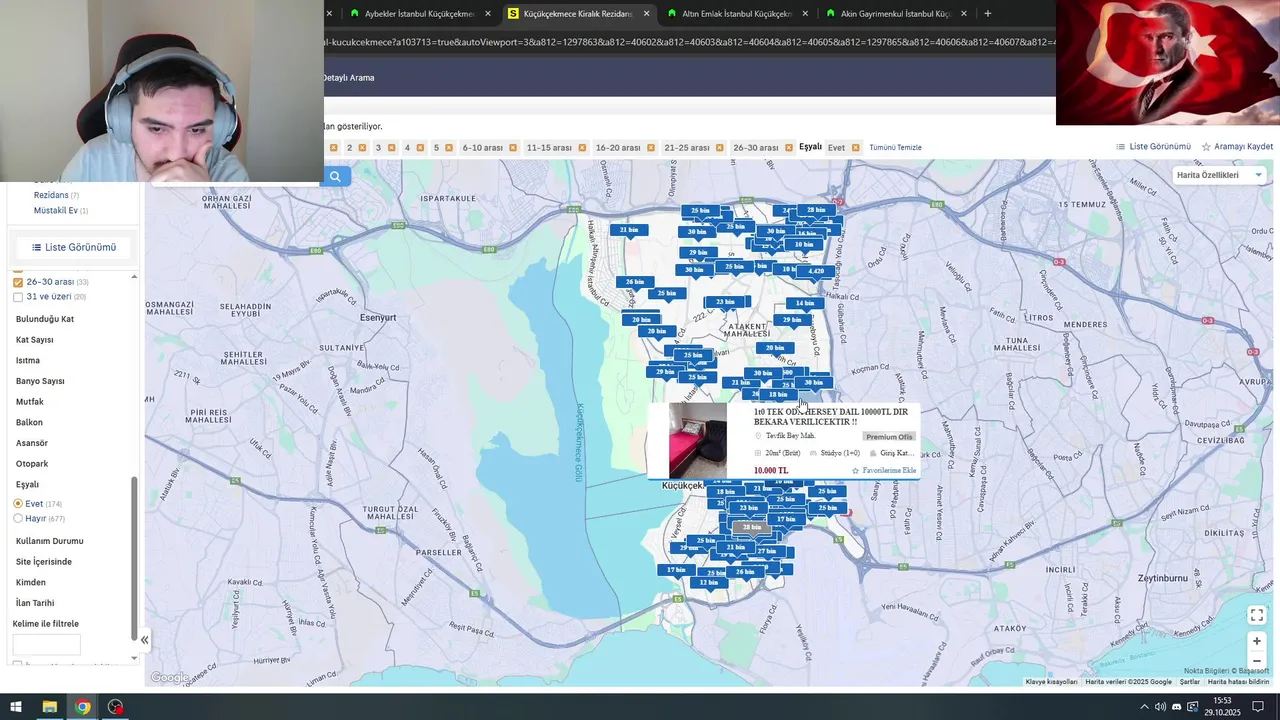This screenshot has height=720, width=1280.
Task: Open a new browser tab with plus
Action: click(x=988, y=14)
